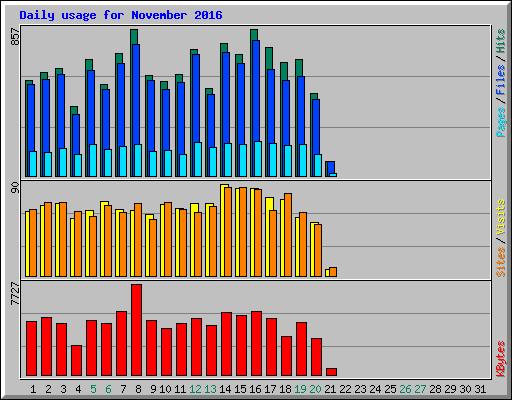Click the cyan "Pages" legend label

[500, 122]
